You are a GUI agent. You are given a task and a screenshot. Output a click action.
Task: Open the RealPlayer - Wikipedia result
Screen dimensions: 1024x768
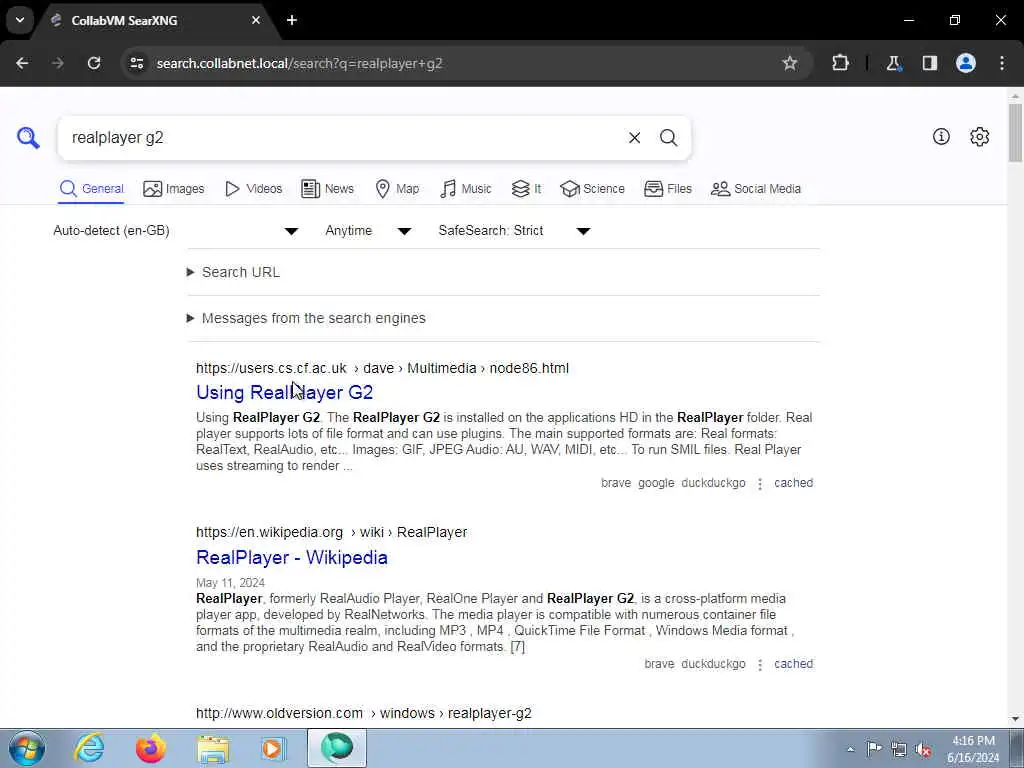click(292, 558)
